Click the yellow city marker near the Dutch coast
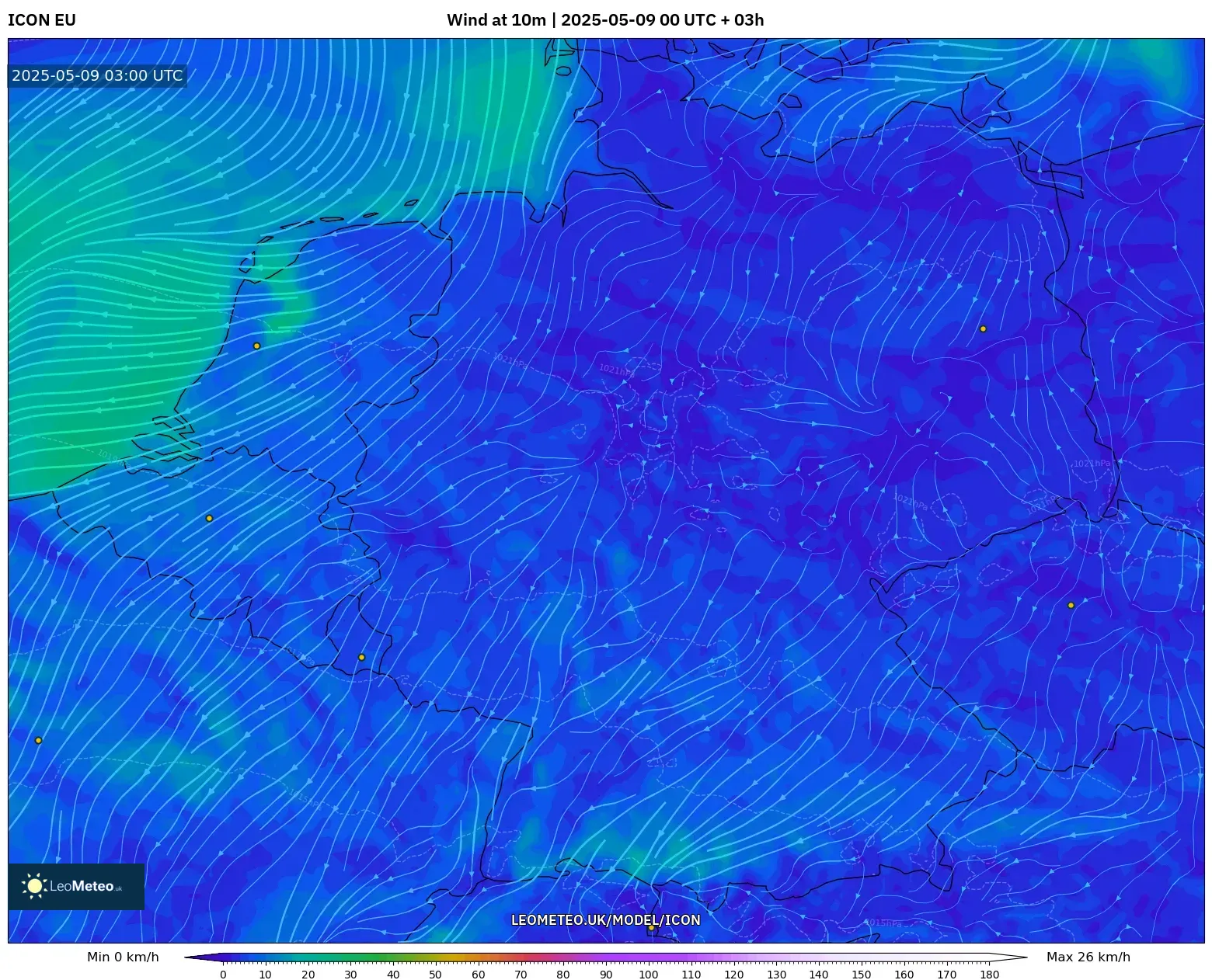Viewport: 1212px width, 980px height. click(x=256, y=346)
